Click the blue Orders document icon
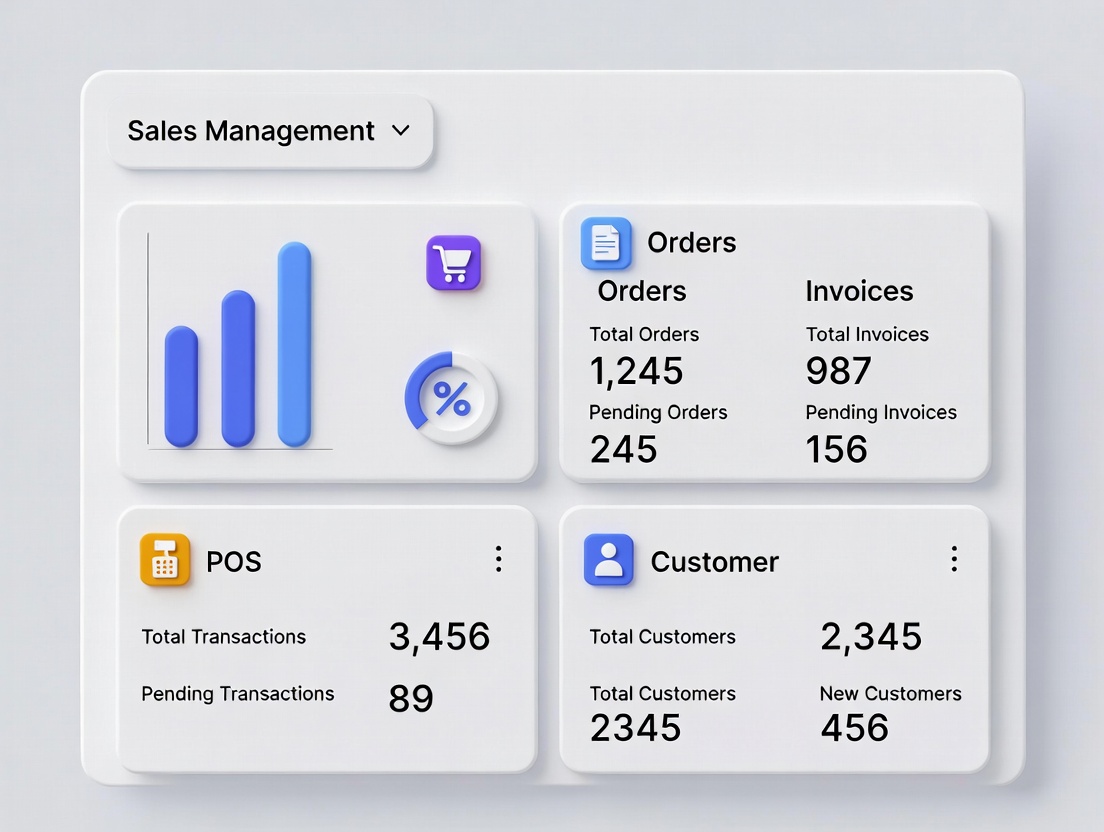Viewport: 1104px width, 832px height. tap(606, 243)
